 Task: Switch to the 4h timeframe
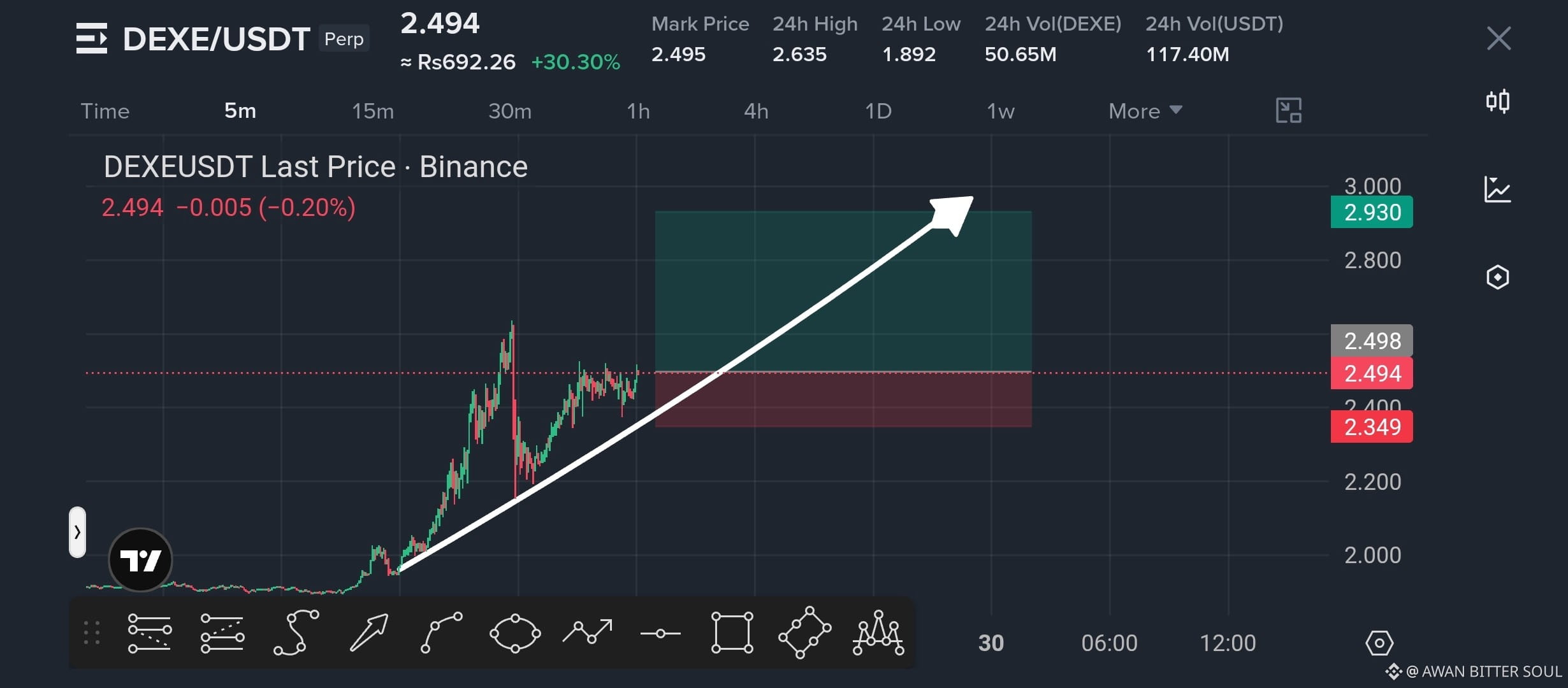click(756, 111)
